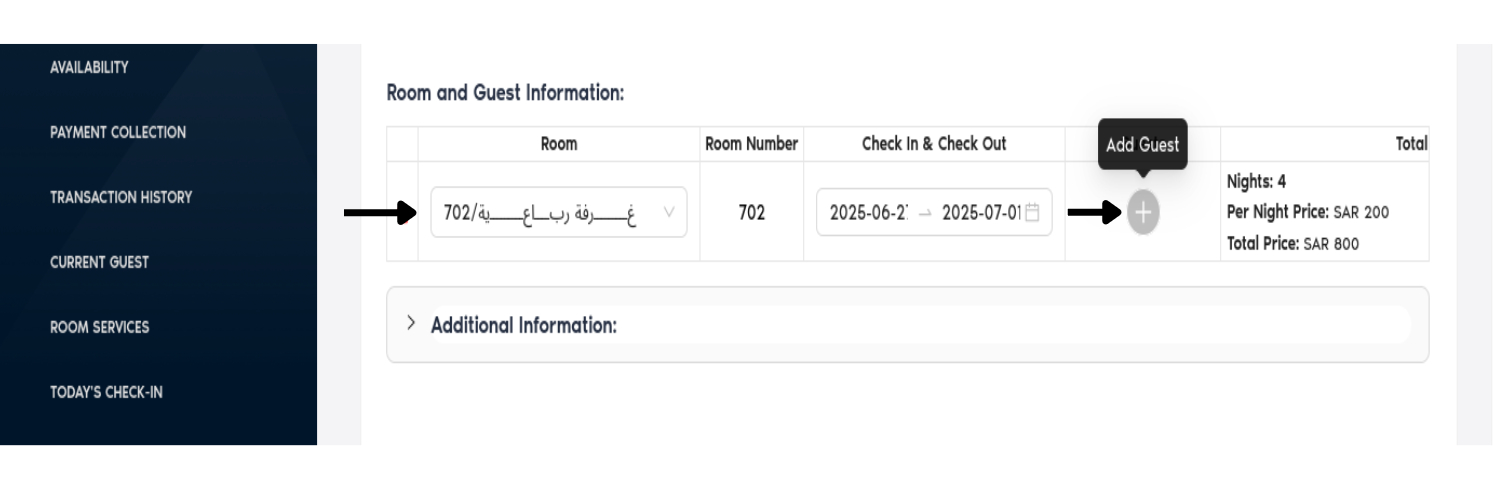
Task: Click the Room Number column header
Action: coord(751,144)
